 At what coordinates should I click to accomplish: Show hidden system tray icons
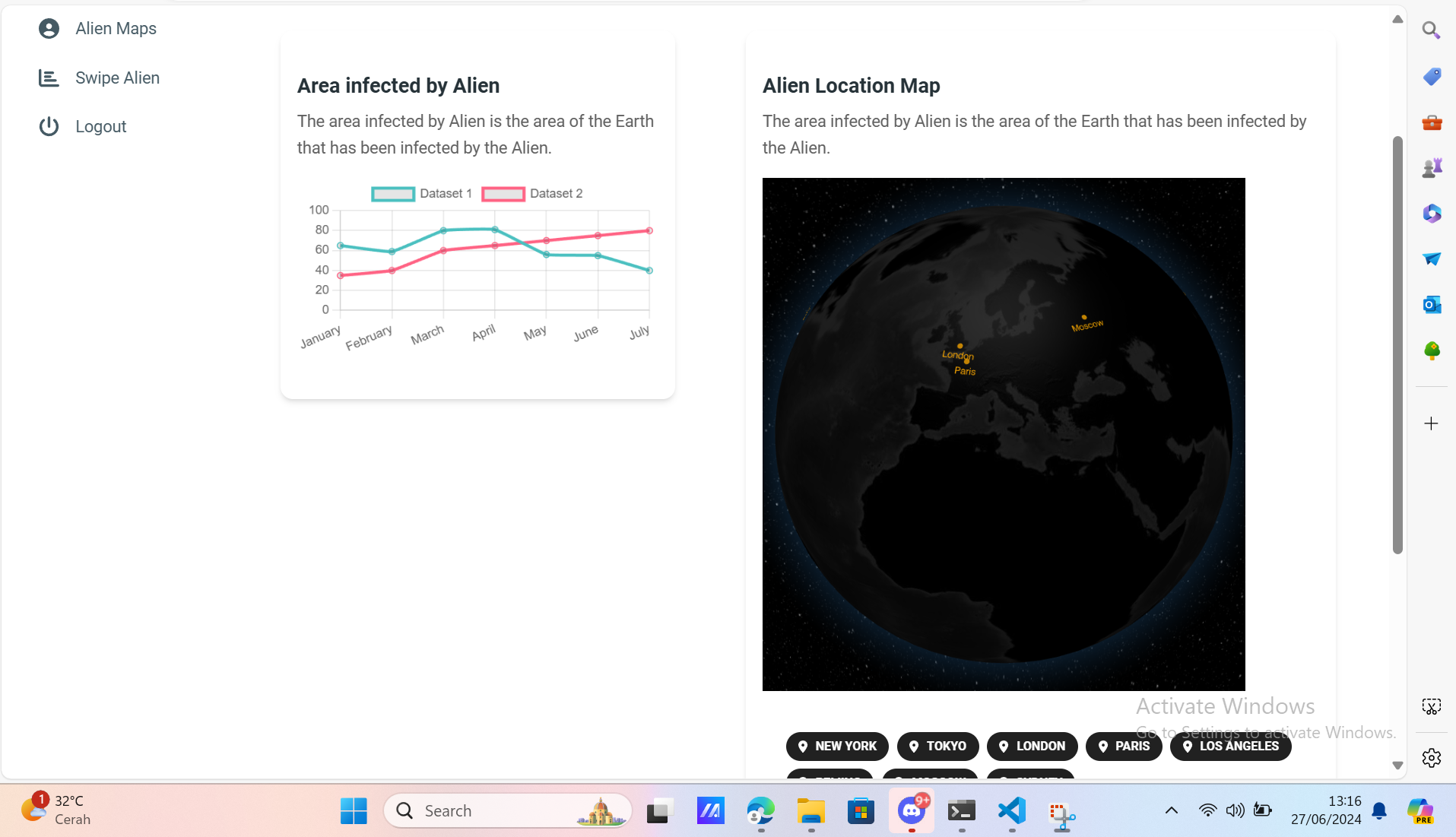tap(1172, 810)
